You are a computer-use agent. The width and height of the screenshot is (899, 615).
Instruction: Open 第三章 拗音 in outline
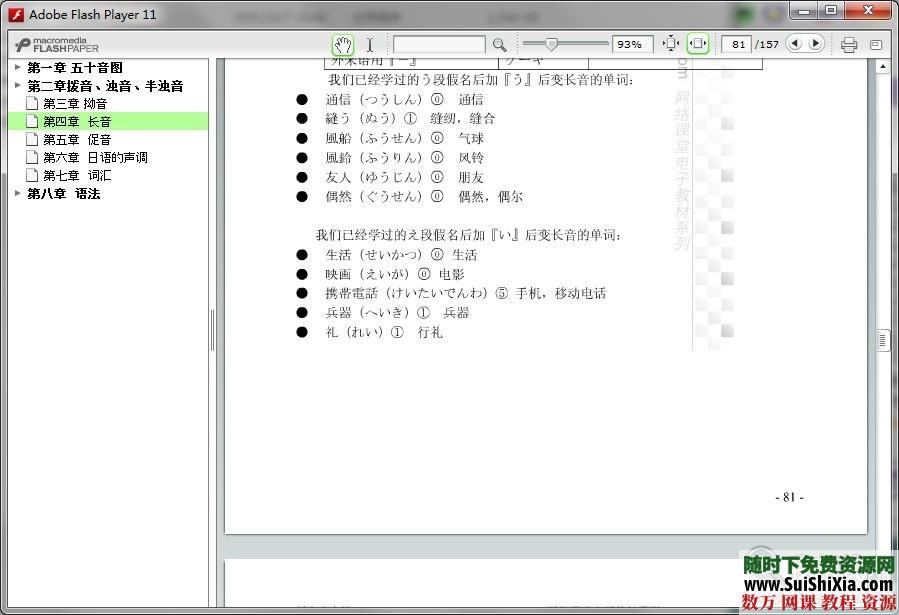tap(75, 104)
